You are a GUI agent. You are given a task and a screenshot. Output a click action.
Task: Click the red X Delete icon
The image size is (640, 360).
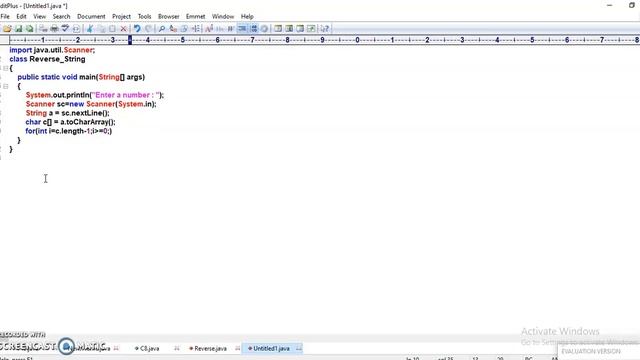pos(123,29)
